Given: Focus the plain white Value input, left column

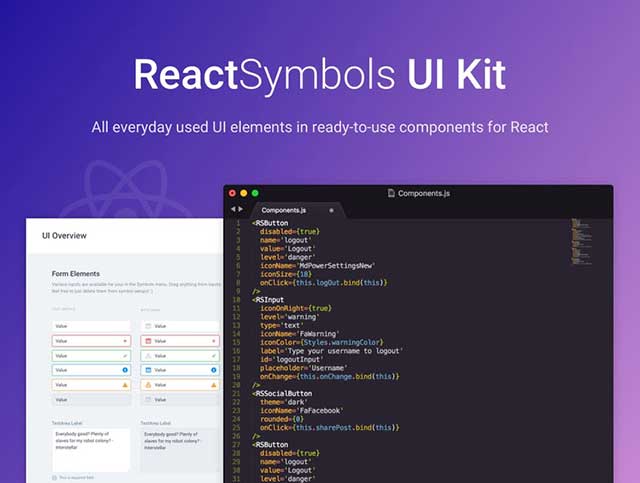Looking at the screenshot, I should click(91, 326).
